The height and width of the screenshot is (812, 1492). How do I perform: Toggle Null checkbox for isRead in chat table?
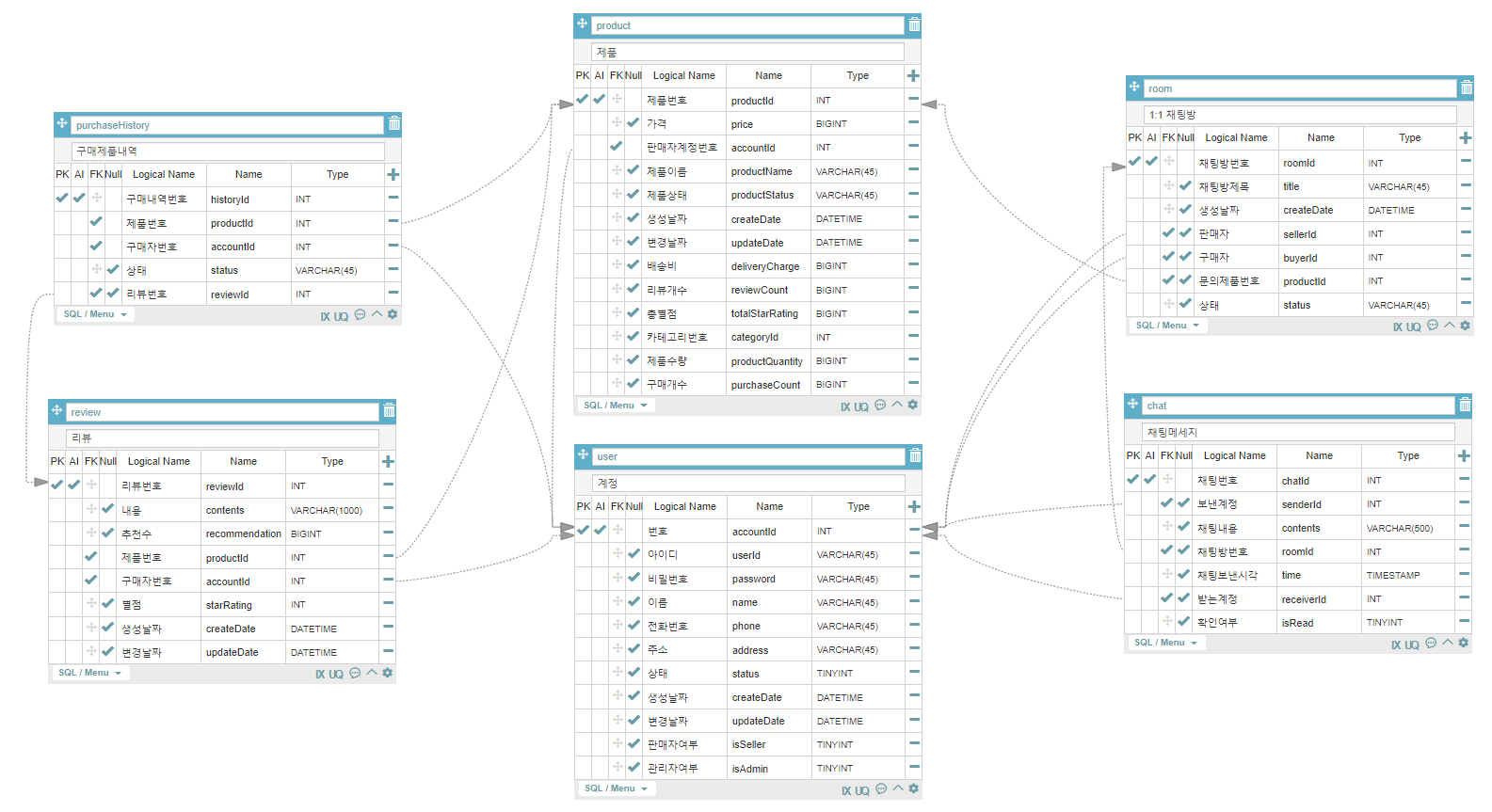point(1183,621)
